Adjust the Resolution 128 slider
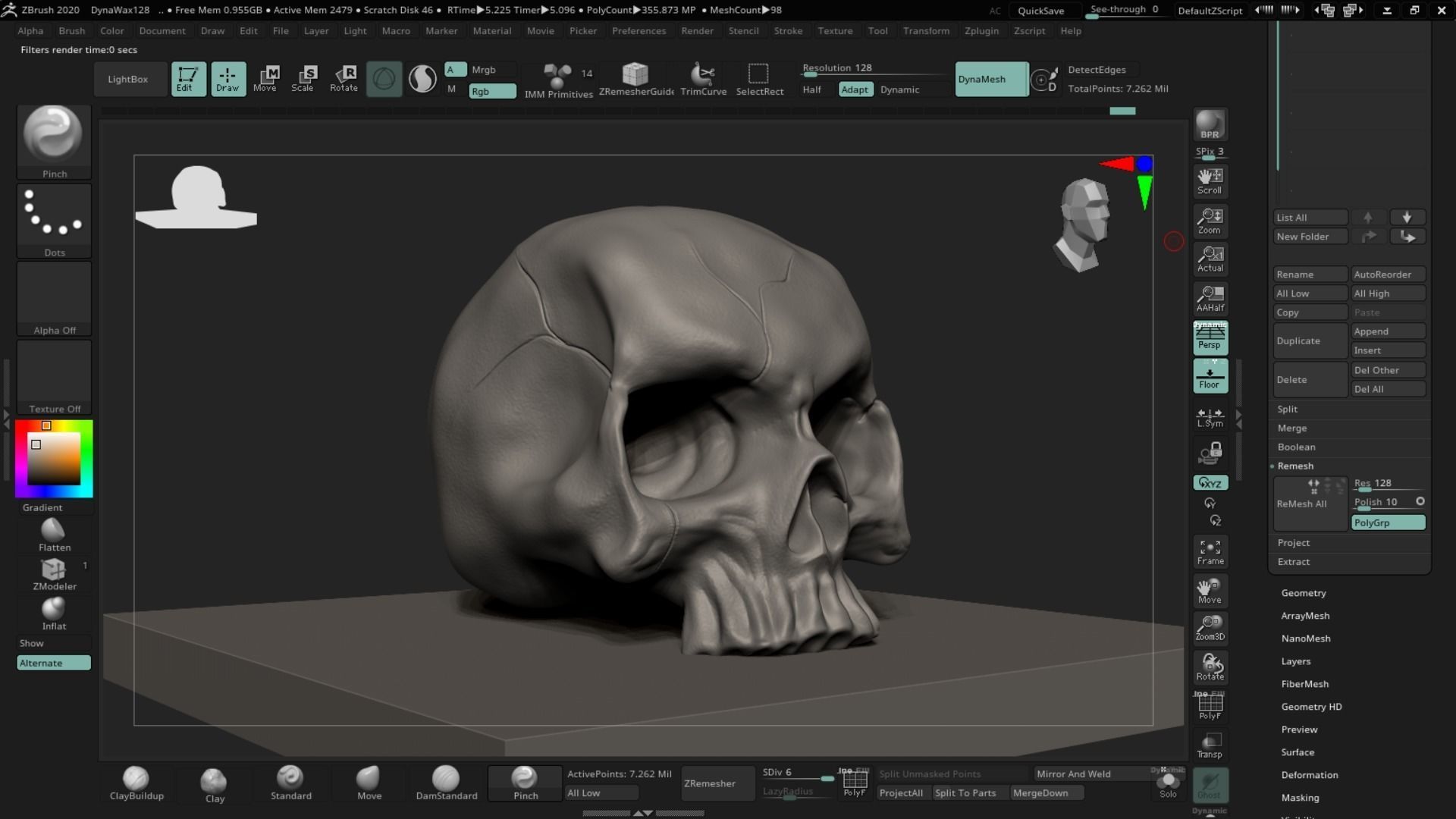The height and width of the screenshot is (819, 1456). (x=874, y=70)
